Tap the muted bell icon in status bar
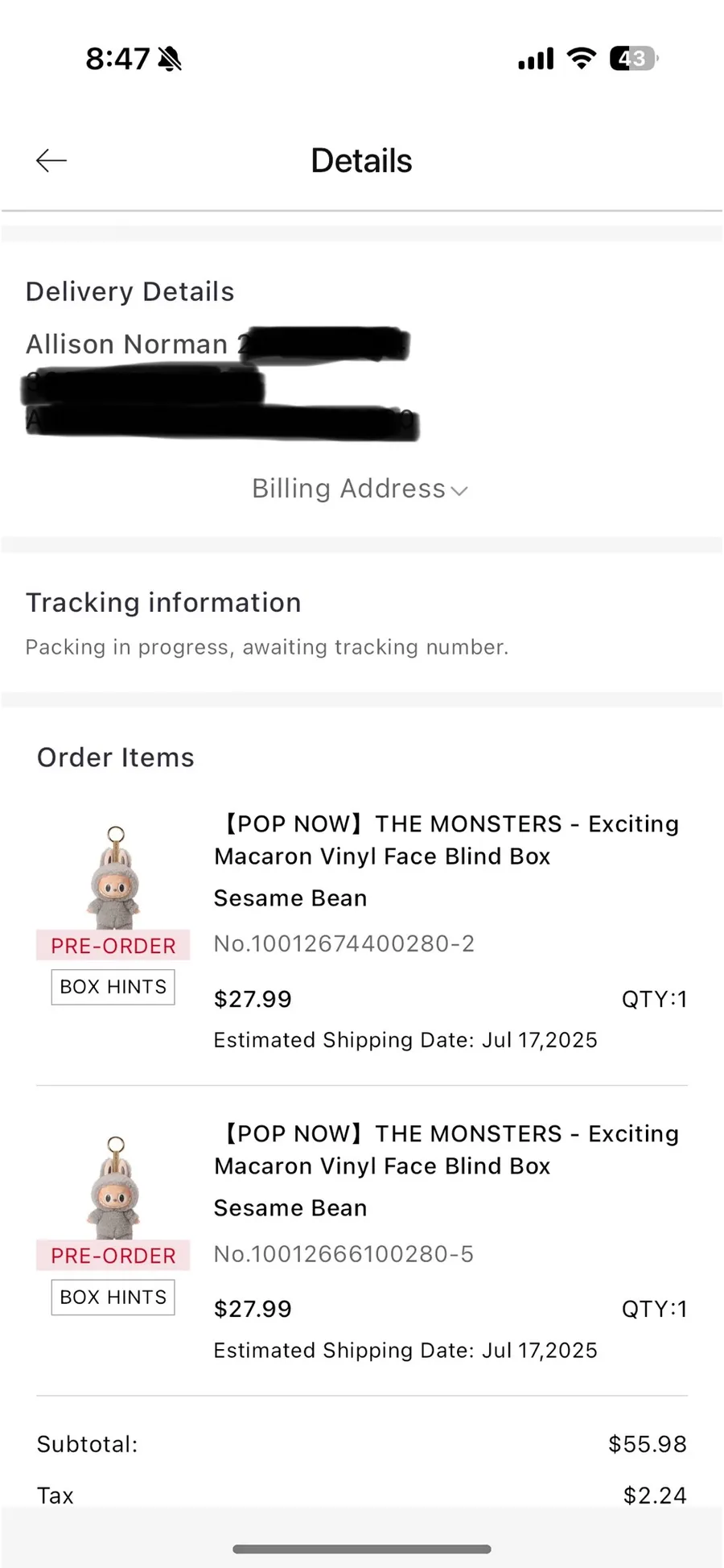724x1568 pixels. coord(170,59)
